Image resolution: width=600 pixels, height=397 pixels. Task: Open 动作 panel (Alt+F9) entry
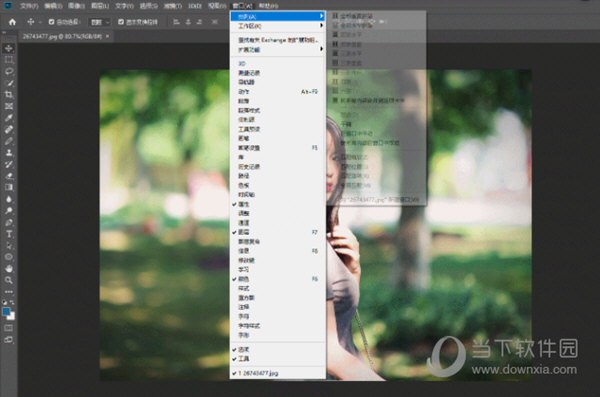coord(277,92)
